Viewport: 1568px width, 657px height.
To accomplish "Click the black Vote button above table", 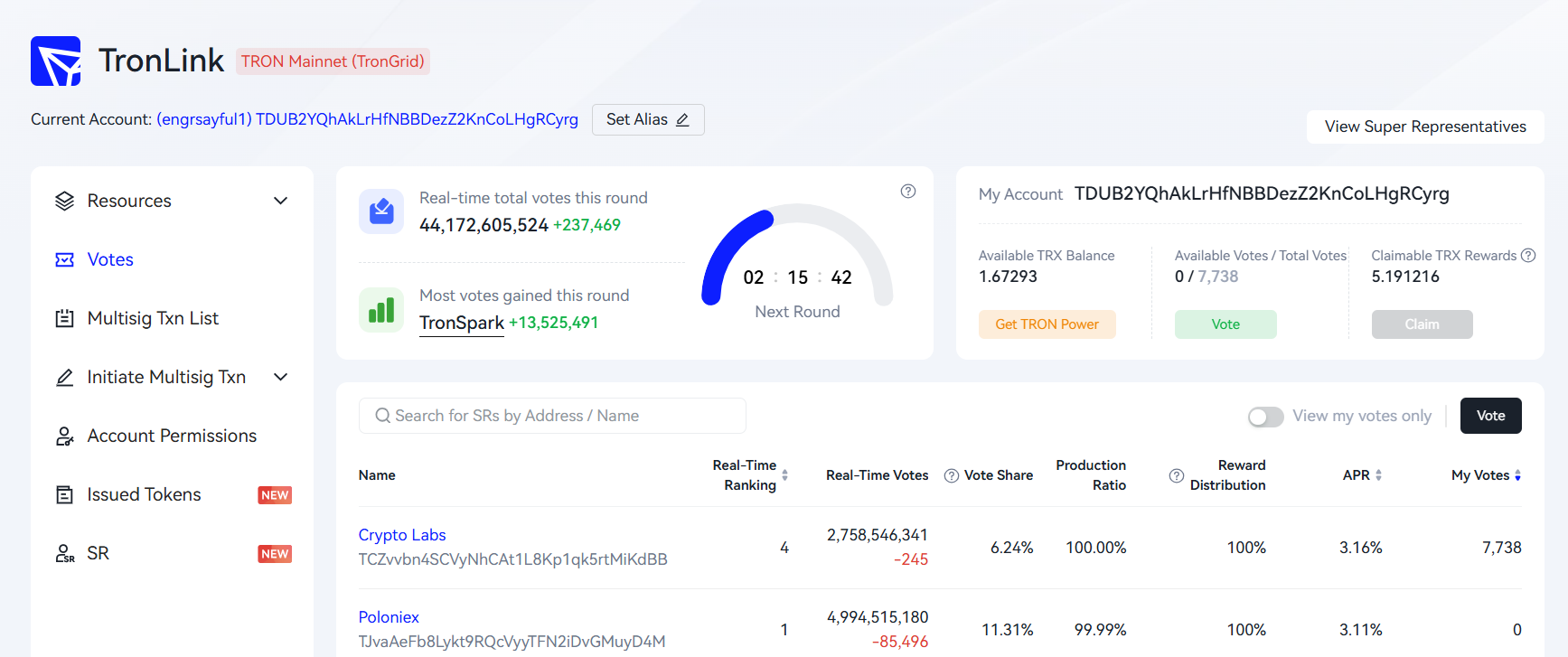I will coord(1491,416).
